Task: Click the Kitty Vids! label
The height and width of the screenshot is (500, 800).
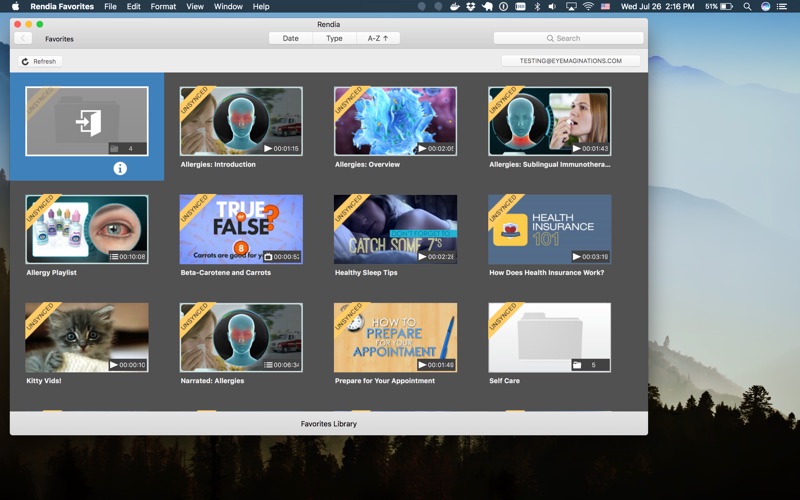Action: tap(44, 381)
